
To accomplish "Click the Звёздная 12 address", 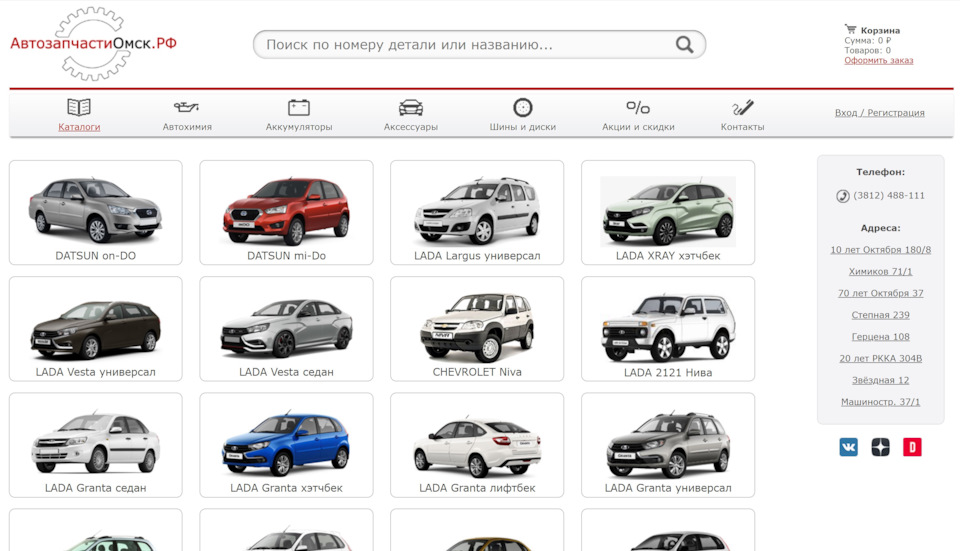I will pos(880,380).
